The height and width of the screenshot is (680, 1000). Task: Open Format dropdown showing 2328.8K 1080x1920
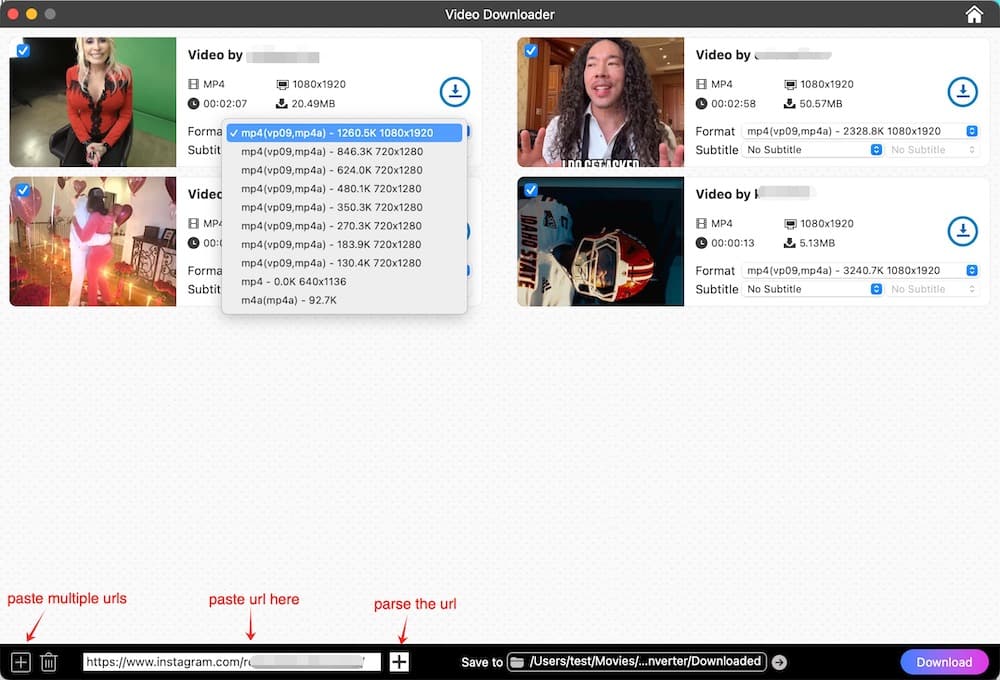[860, 131]
